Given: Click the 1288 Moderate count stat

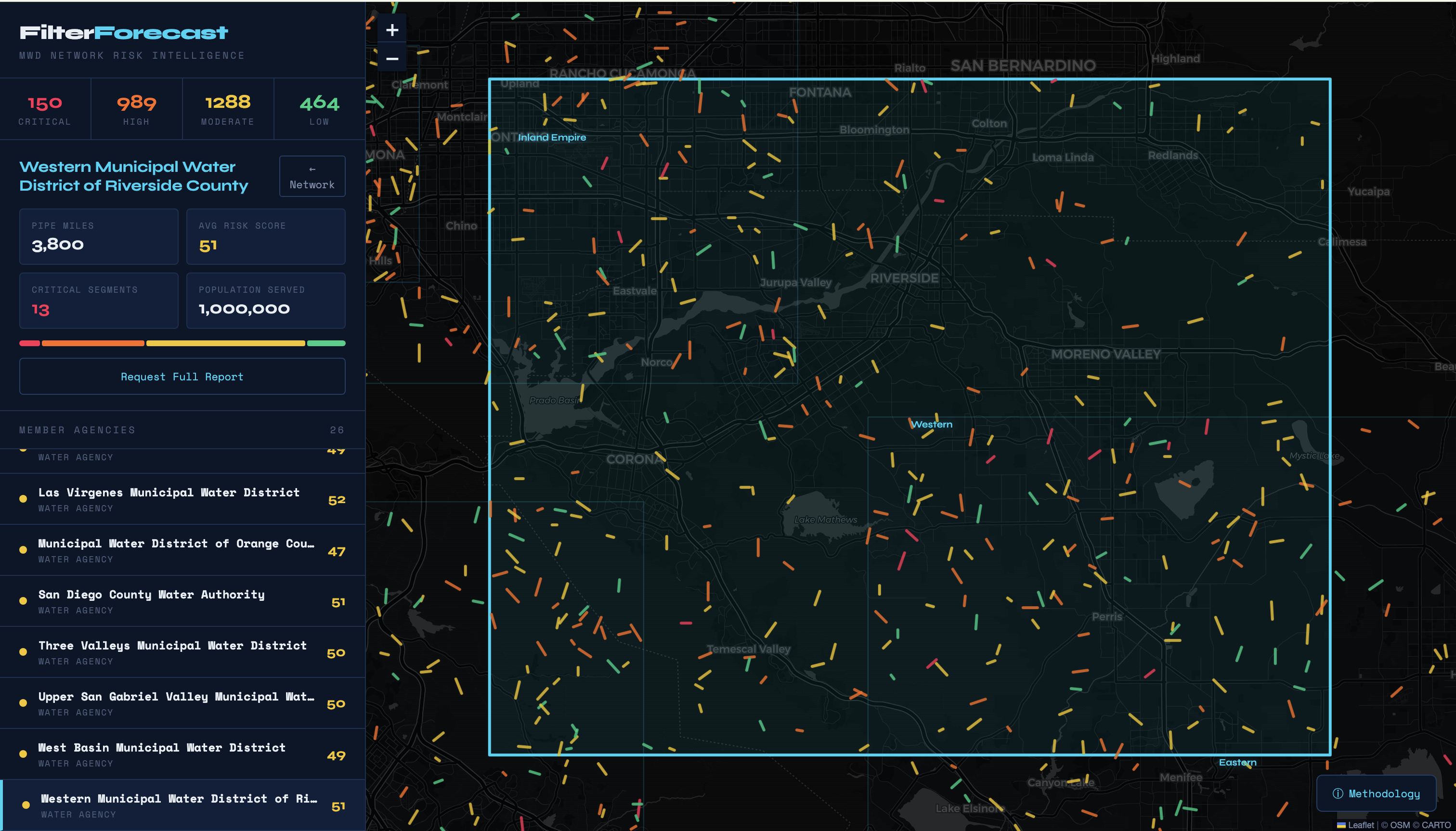Looking at the screenshot, I should pos(228,109).
